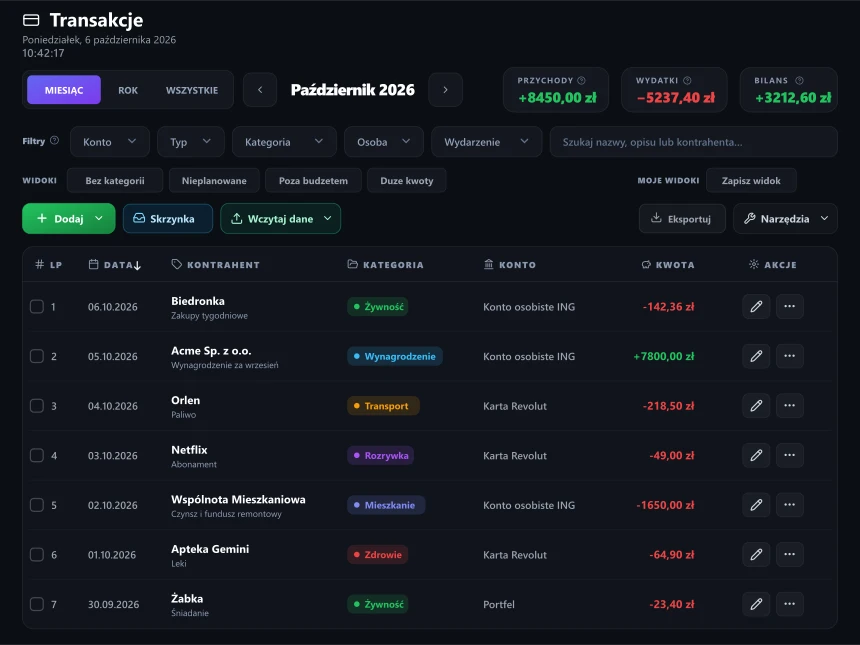Tick the checkbox for Acme Sp. z o.o.
The image size is (860, 645).
(37, 356)
